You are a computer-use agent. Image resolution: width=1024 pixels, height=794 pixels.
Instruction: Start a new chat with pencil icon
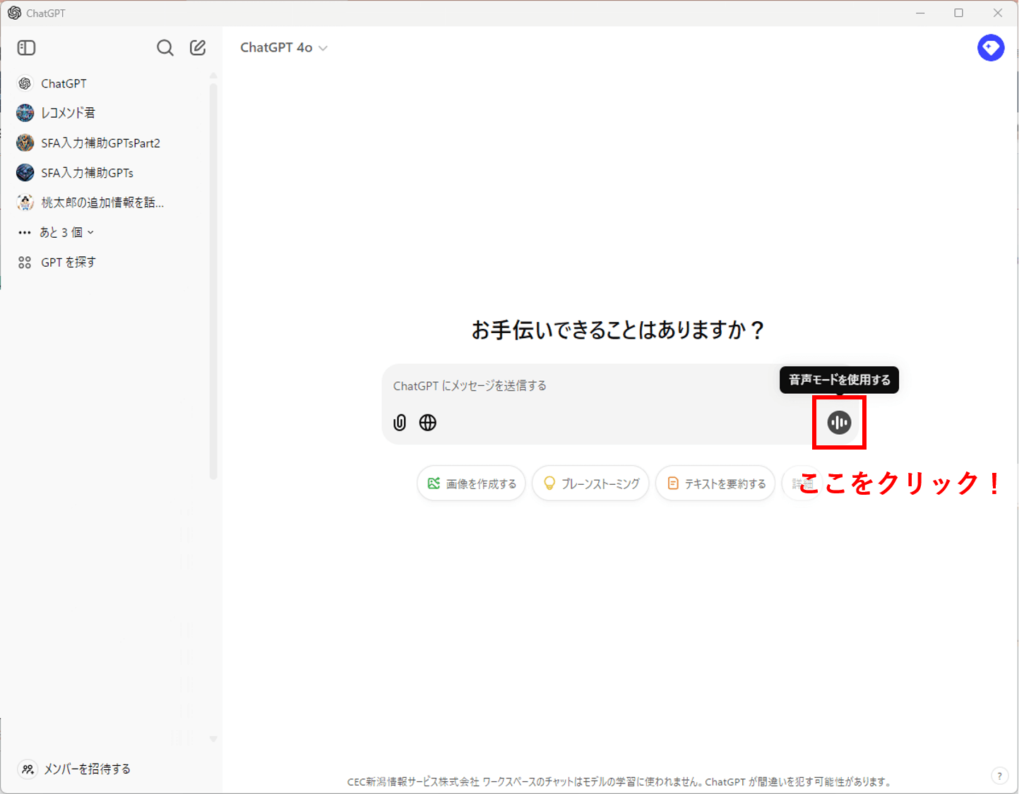point(198,48)
